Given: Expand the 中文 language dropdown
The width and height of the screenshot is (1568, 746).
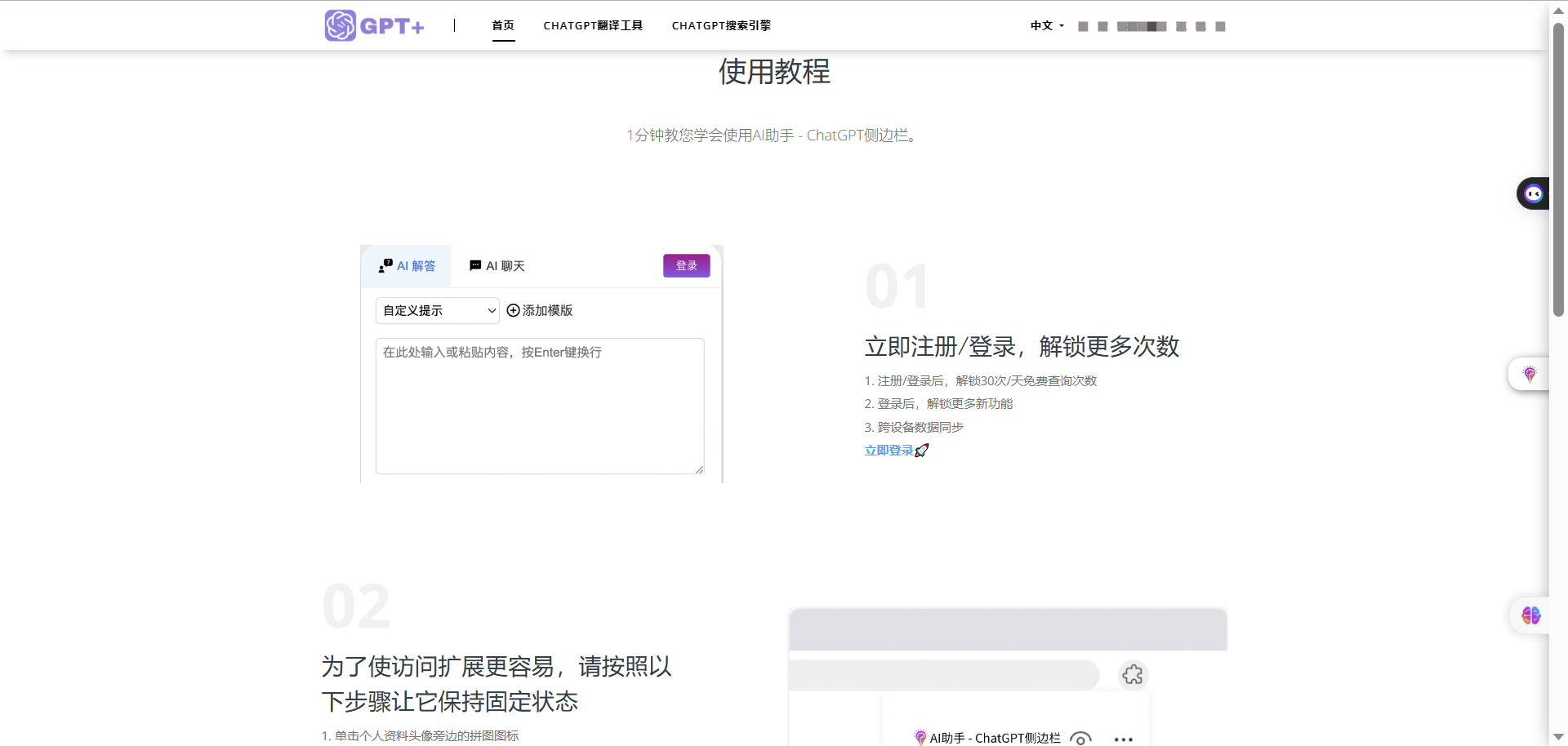Looking at the screenshot, I should (1047, 25).
